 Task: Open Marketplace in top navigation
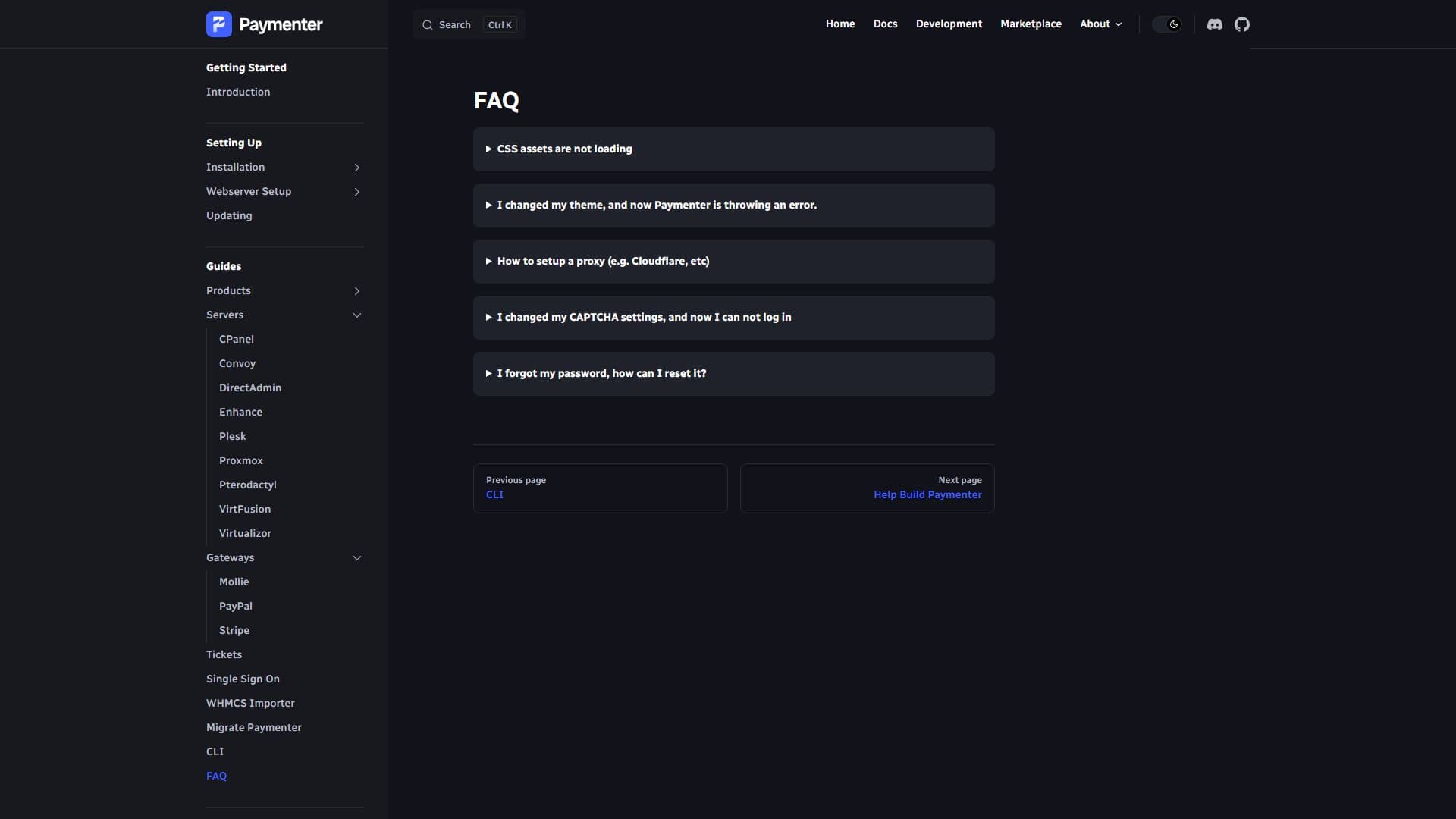click(x=1031, y=24)
